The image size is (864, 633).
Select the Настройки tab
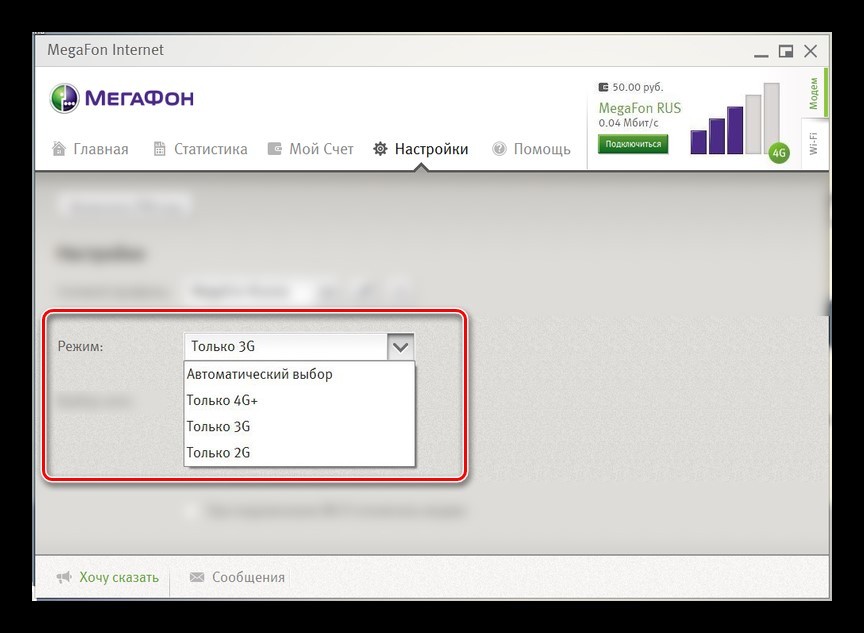click(421, 149)
